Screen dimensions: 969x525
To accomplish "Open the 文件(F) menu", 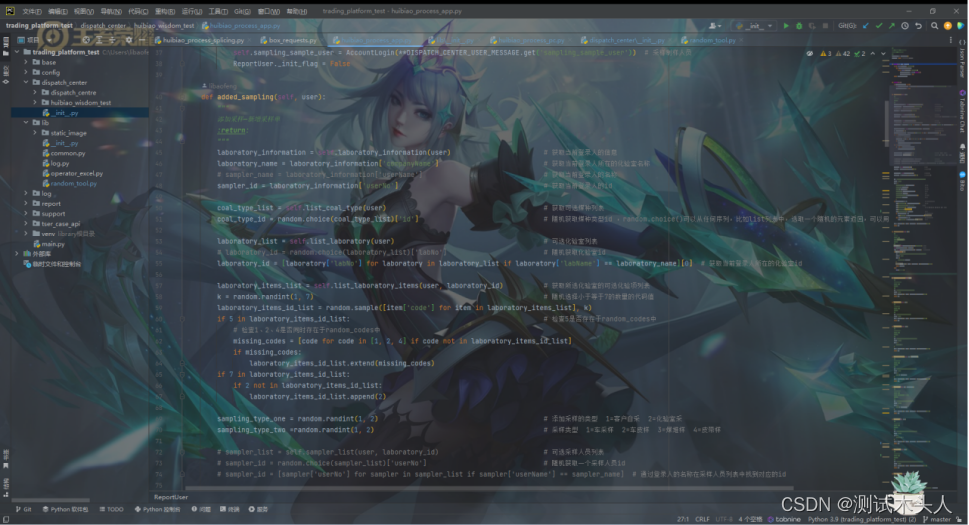I will click(x=32, y=11).
